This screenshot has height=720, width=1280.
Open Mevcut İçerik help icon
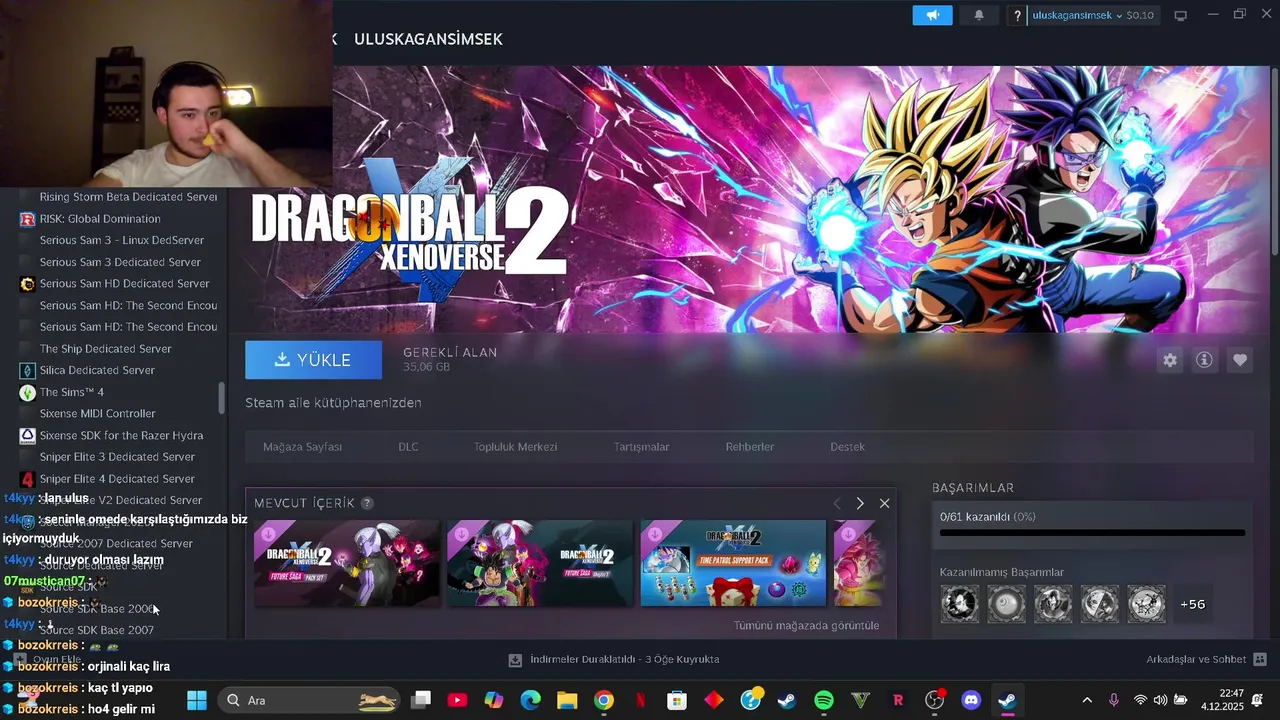pos(367,503)
